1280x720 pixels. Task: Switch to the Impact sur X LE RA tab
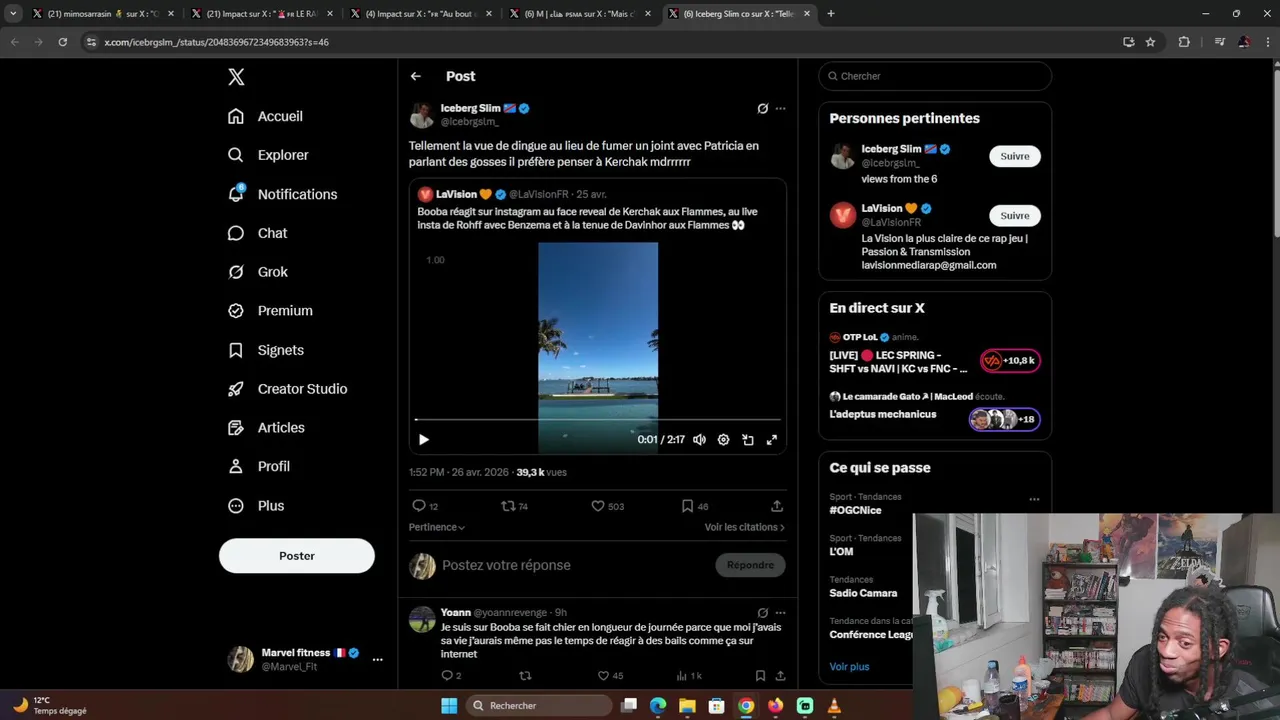click(x=263, y=14)
